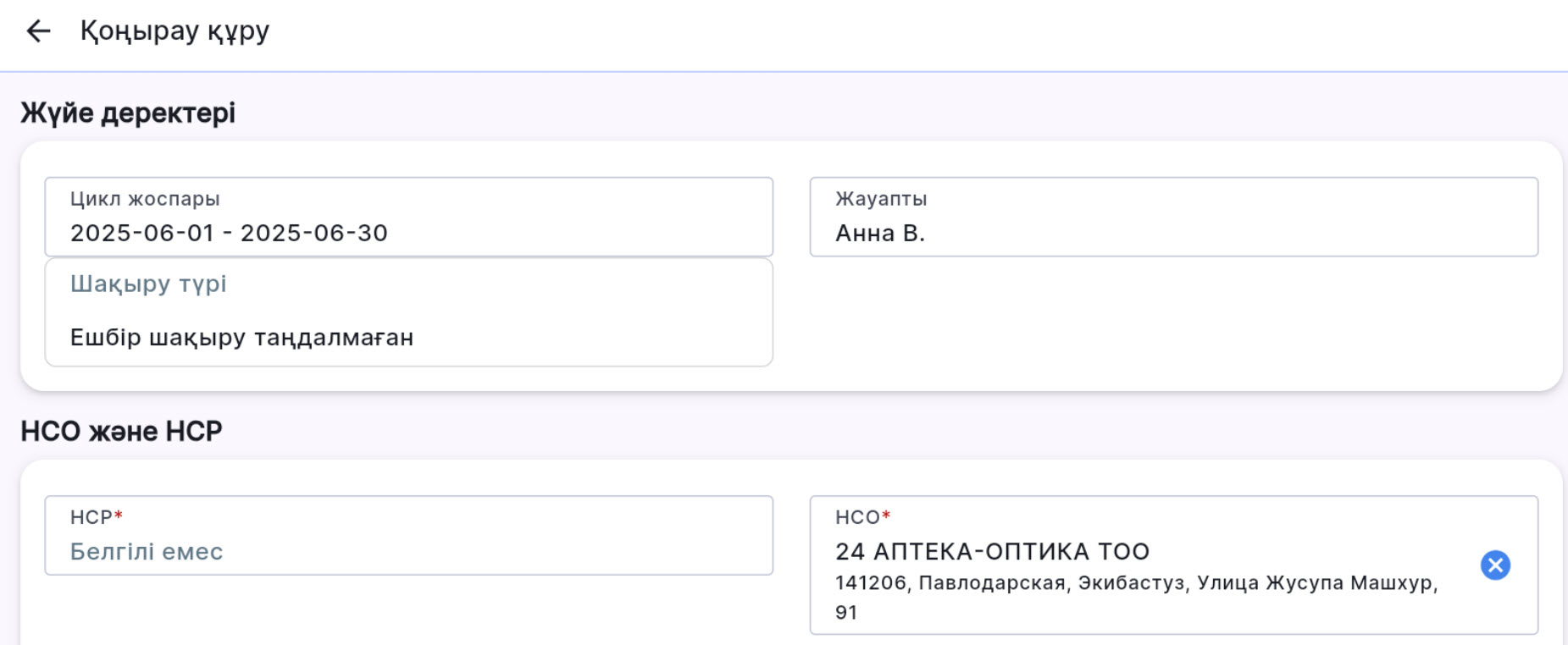Click the red asterisk beside НСР
1568x645 pixels.
tap(119, 515)
